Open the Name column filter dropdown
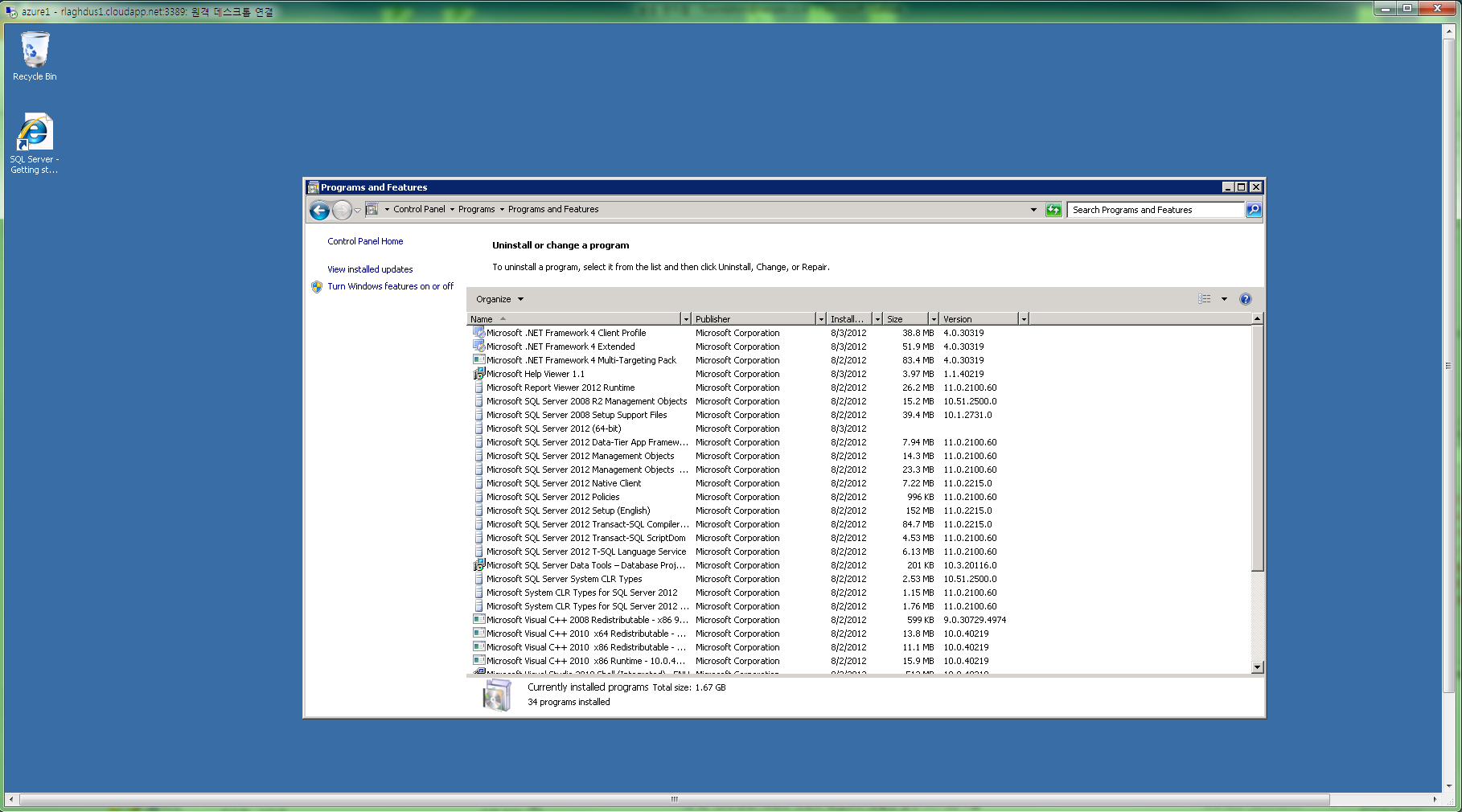 pyautogui.click(x=686, y=319)
